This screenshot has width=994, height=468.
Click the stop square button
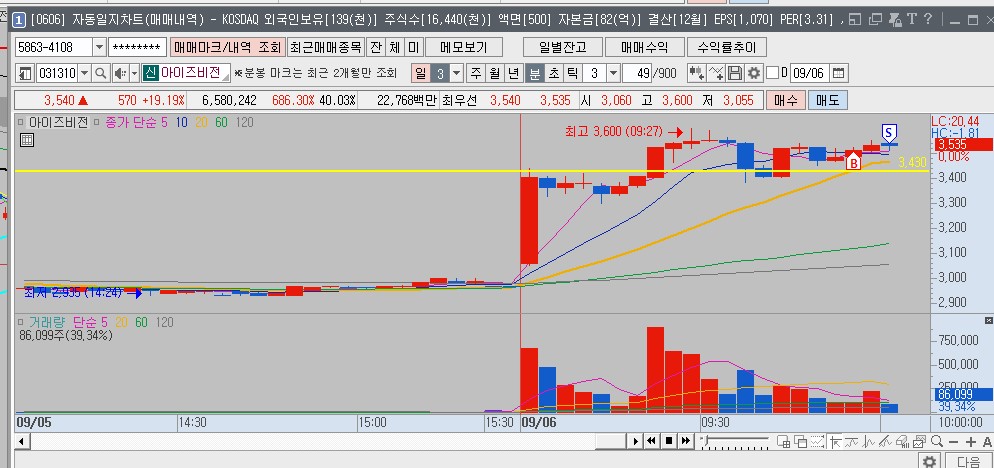(669, 441)
